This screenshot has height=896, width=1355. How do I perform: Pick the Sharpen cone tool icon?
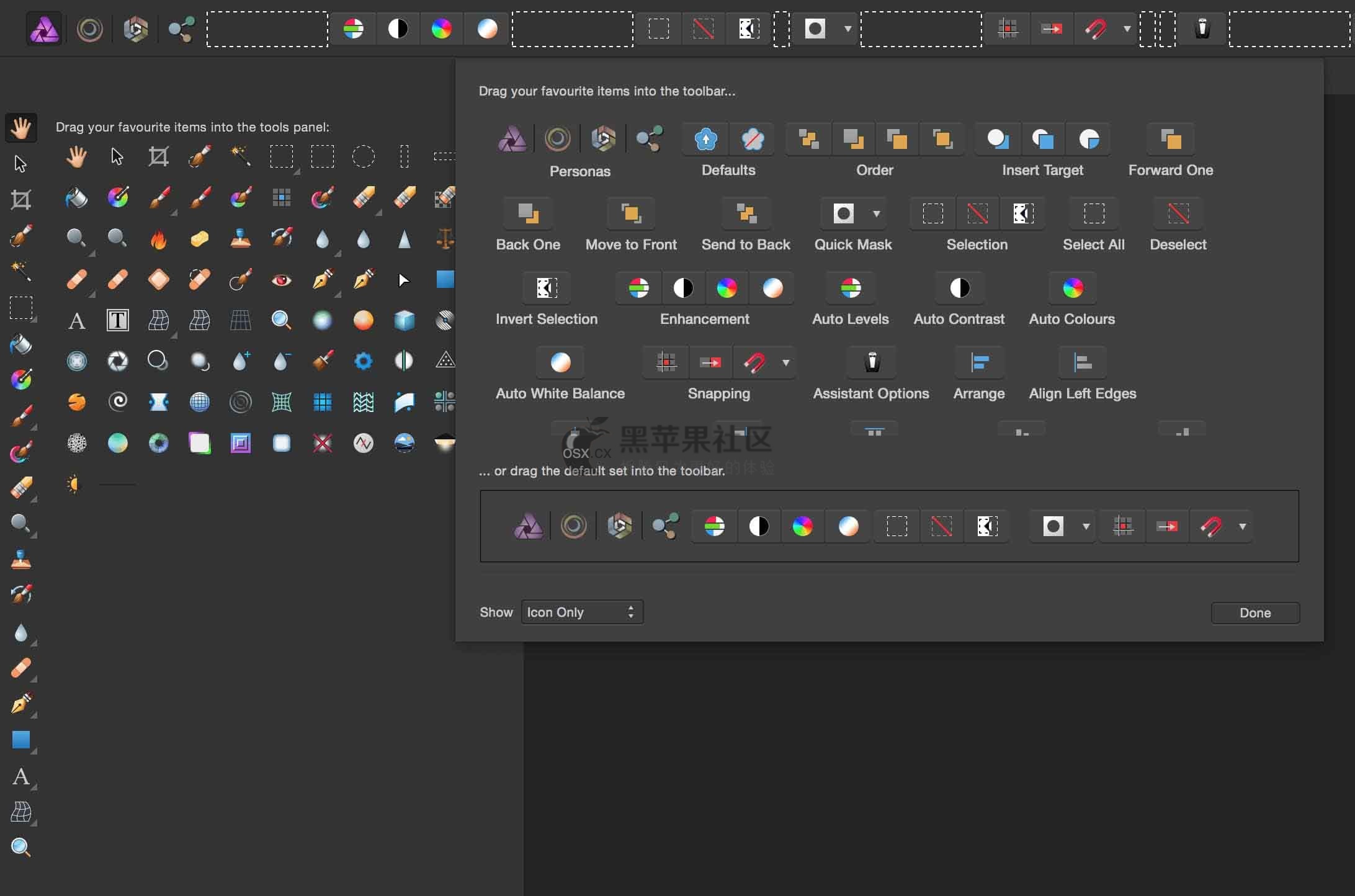coord(404,239)
